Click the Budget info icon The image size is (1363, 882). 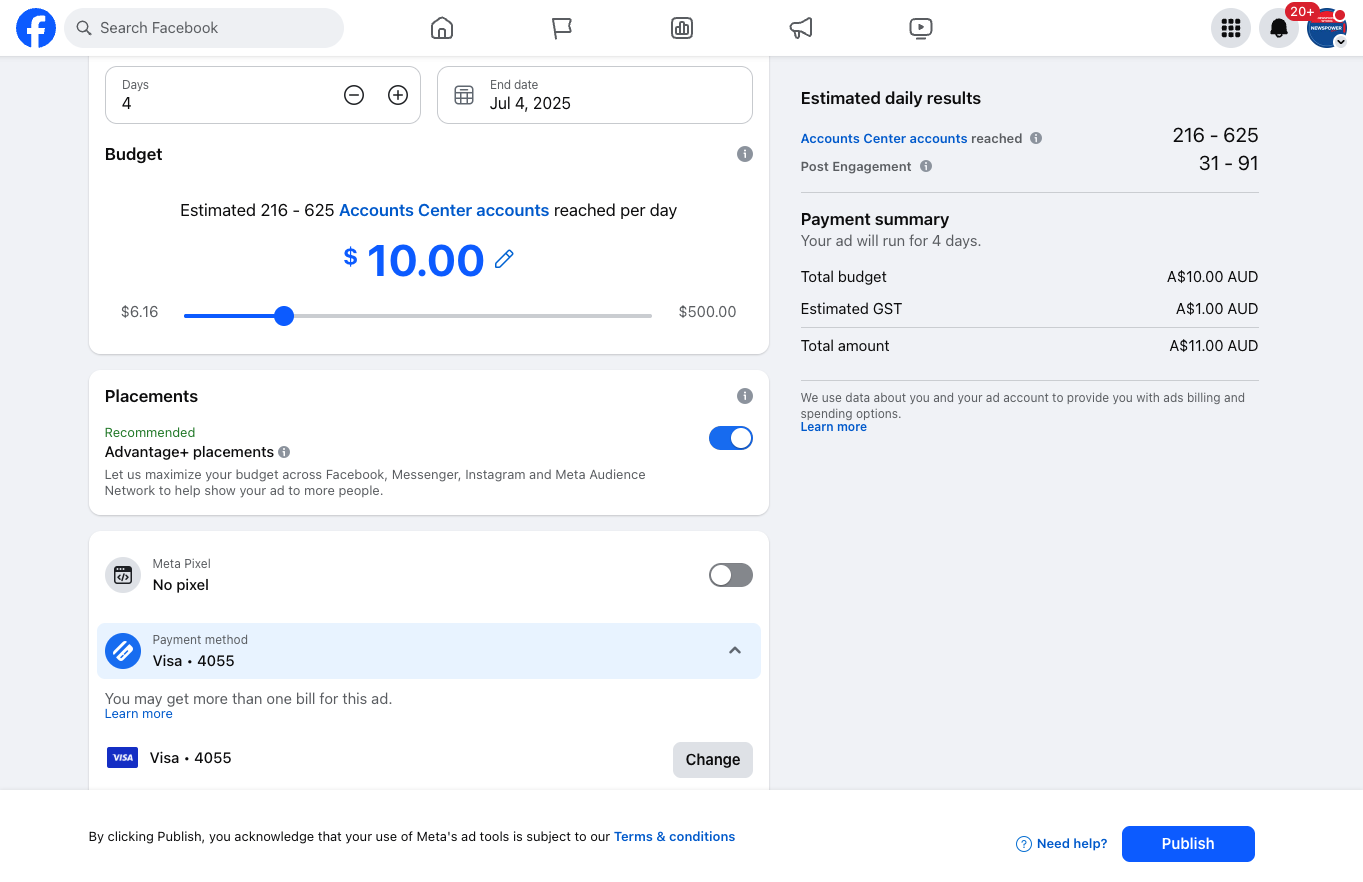pyautogui.click(x=745, y=154)
